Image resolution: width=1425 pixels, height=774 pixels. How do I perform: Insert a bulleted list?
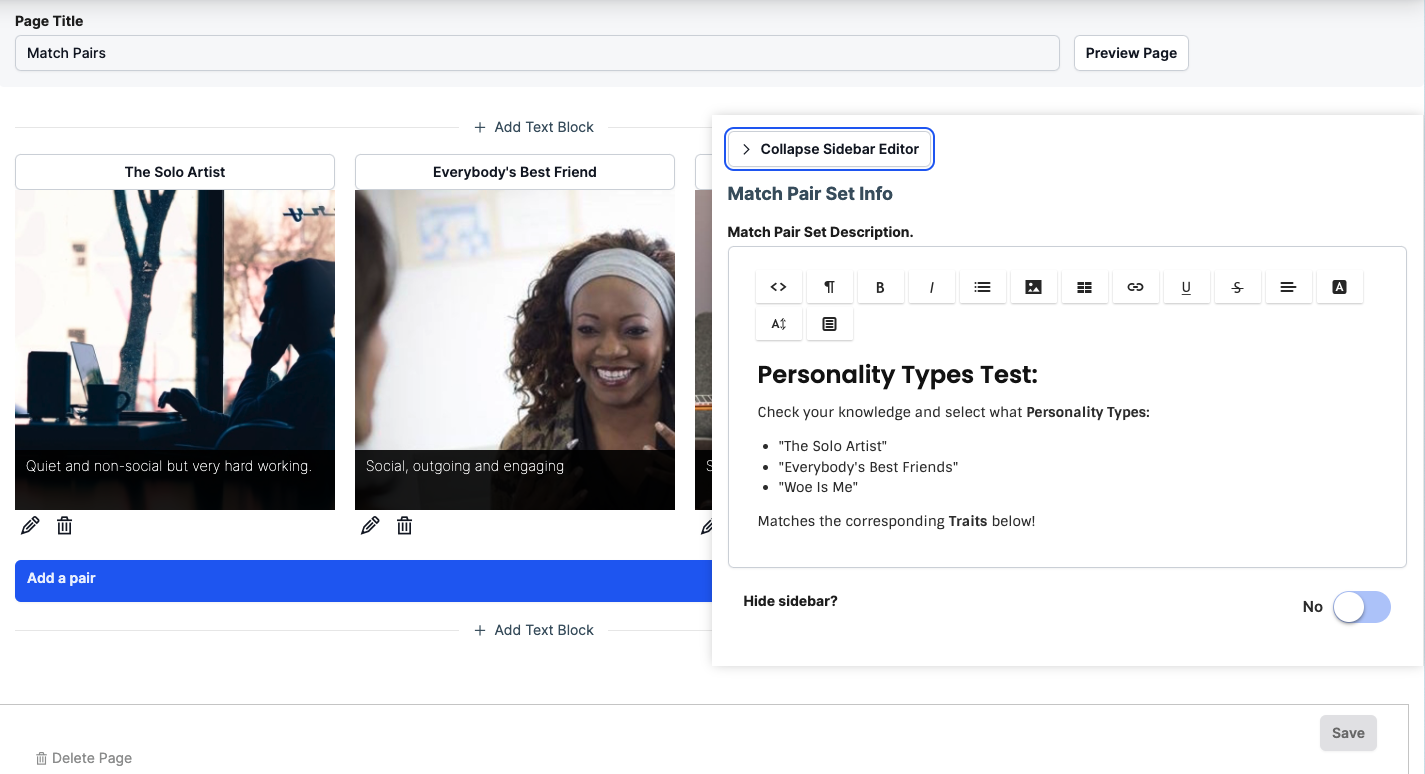tap(982, 287)
